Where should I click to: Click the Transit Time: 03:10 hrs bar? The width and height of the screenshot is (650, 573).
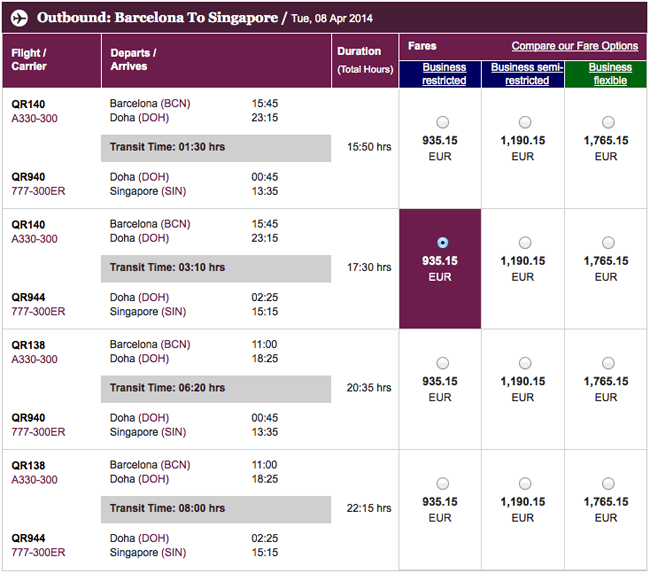point(216,269)
